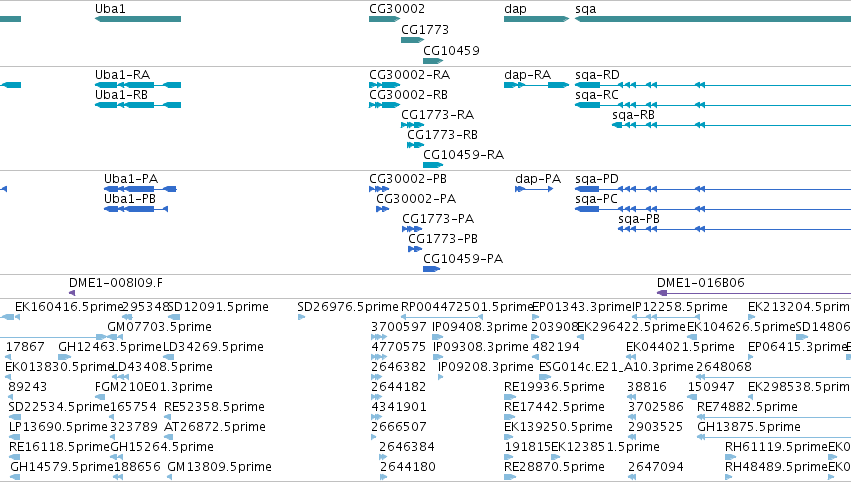The height and width of the screenshot is (482, 851).
Task: Pick the CG1773-RB transcript label
Action: point(443,135)
